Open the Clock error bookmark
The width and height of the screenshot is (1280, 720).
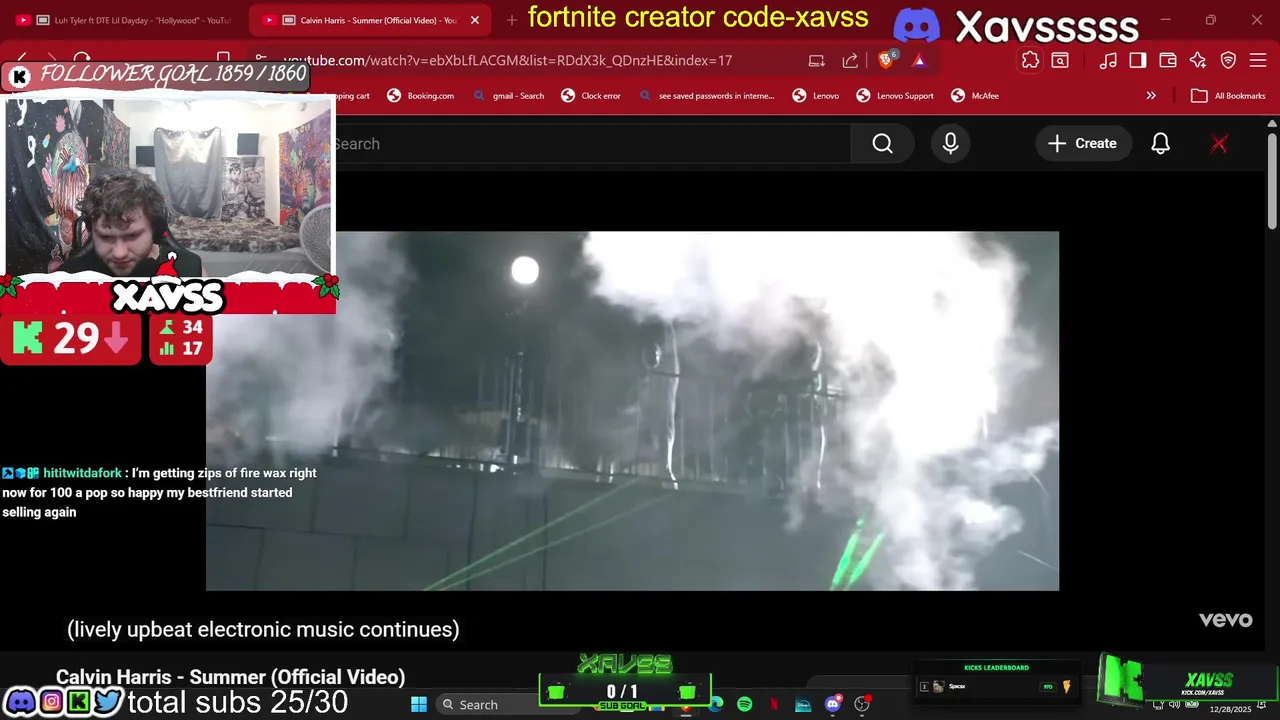[591, 96]
